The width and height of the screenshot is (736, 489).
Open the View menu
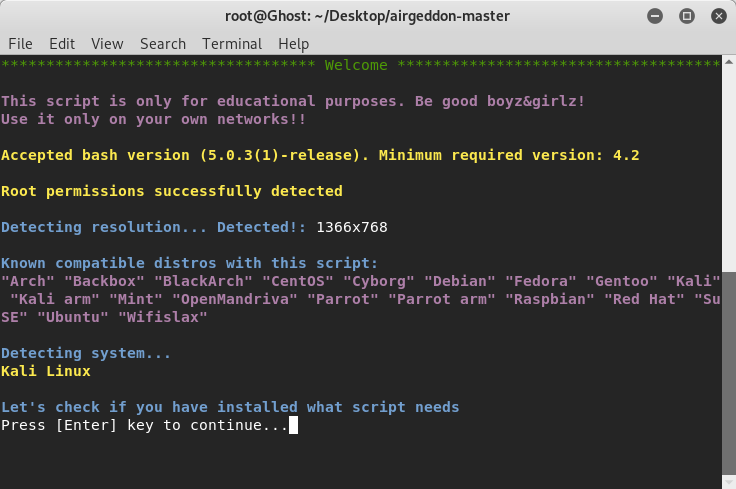coord(107,44)
